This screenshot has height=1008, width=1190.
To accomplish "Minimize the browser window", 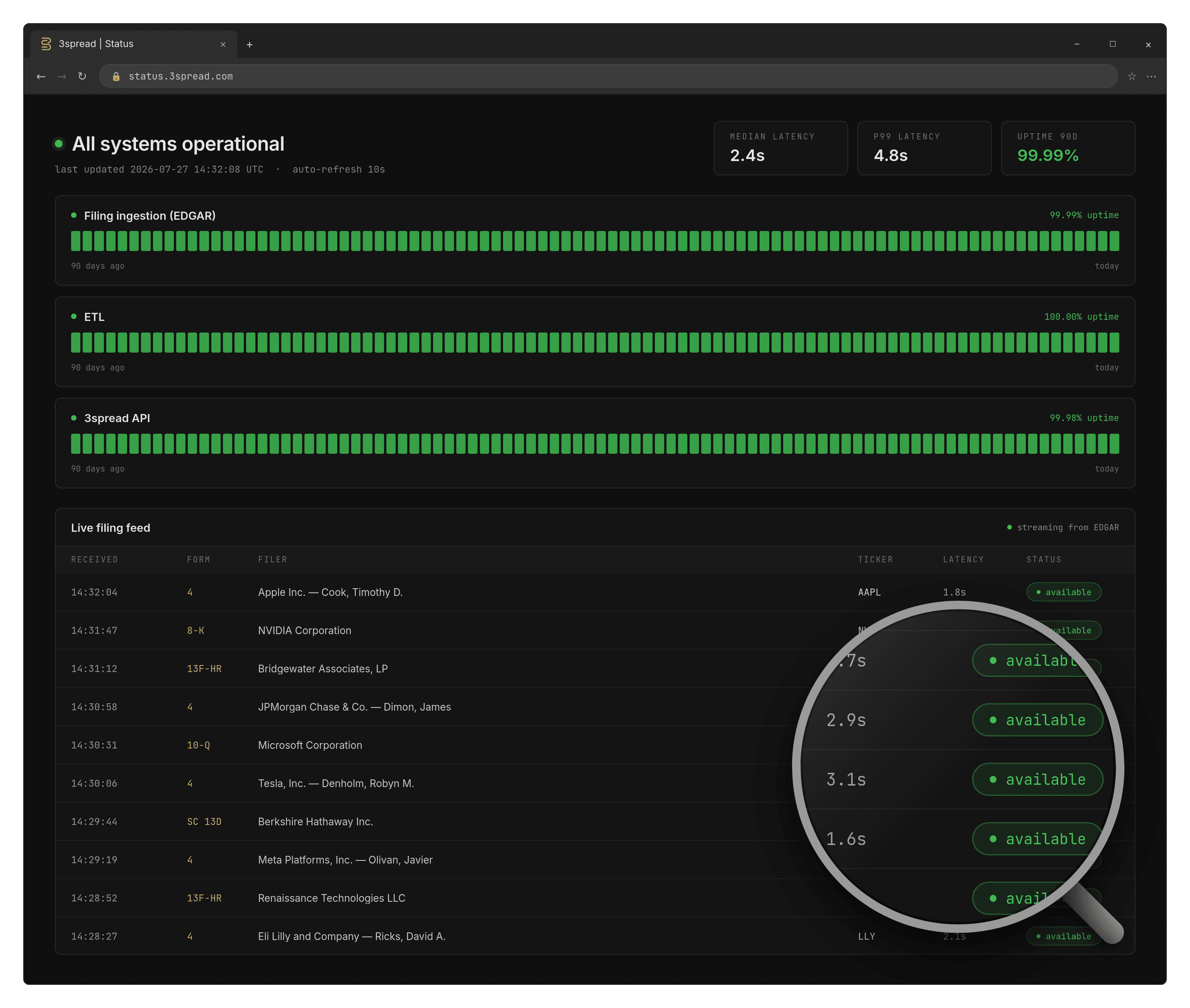I will pyautogui.click(x=1077, y=44).
